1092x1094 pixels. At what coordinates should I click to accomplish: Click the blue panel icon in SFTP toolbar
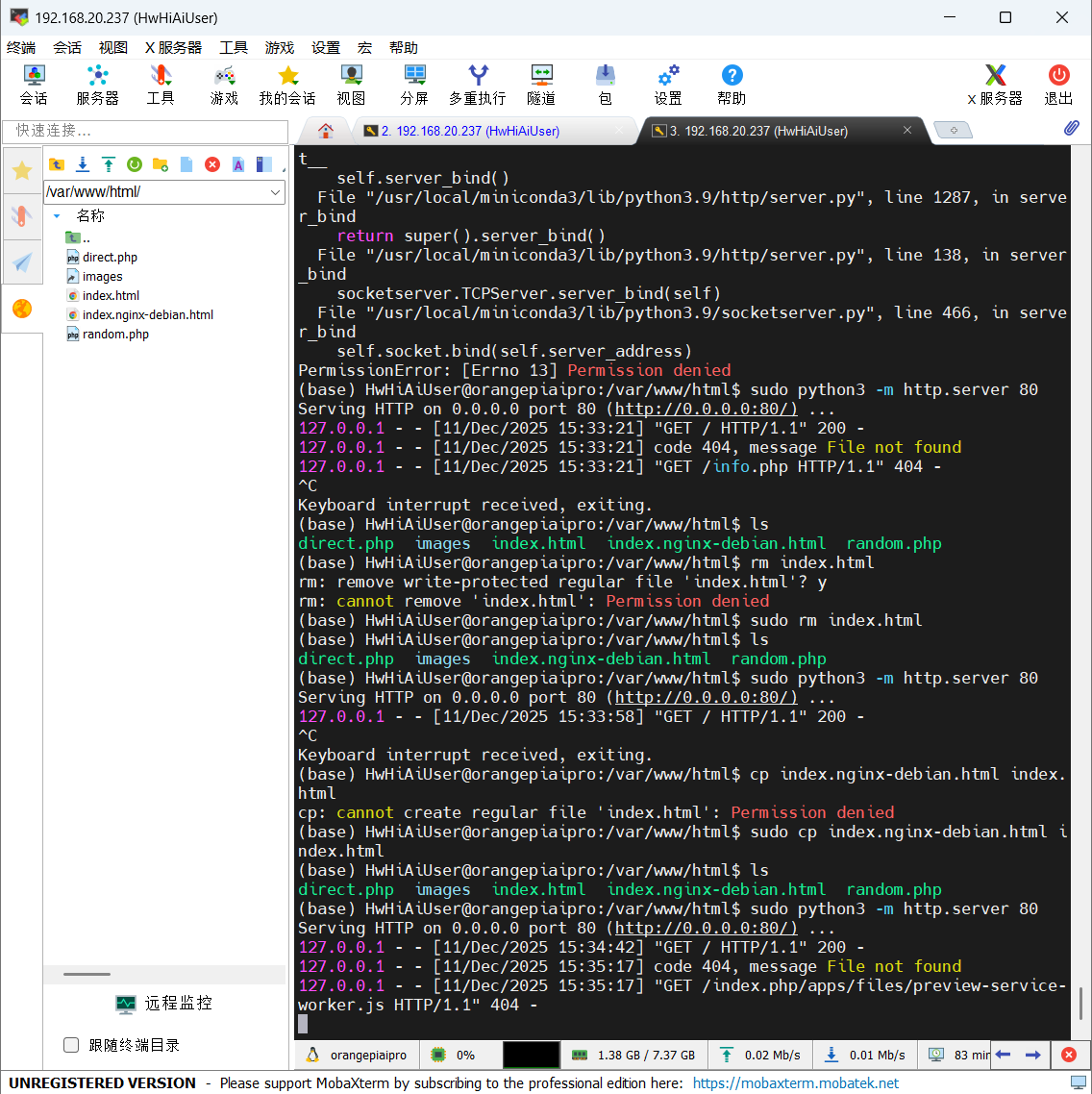click(263, 164)
